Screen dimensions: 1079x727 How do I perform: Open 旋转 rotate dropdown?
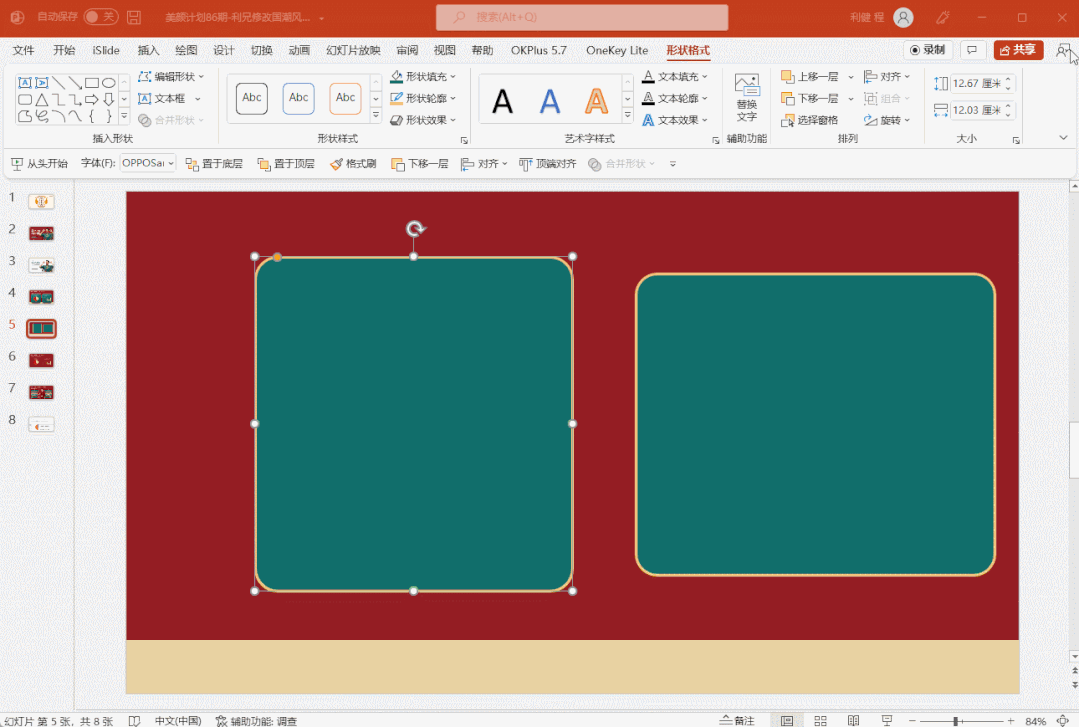[x=887, y=120]
